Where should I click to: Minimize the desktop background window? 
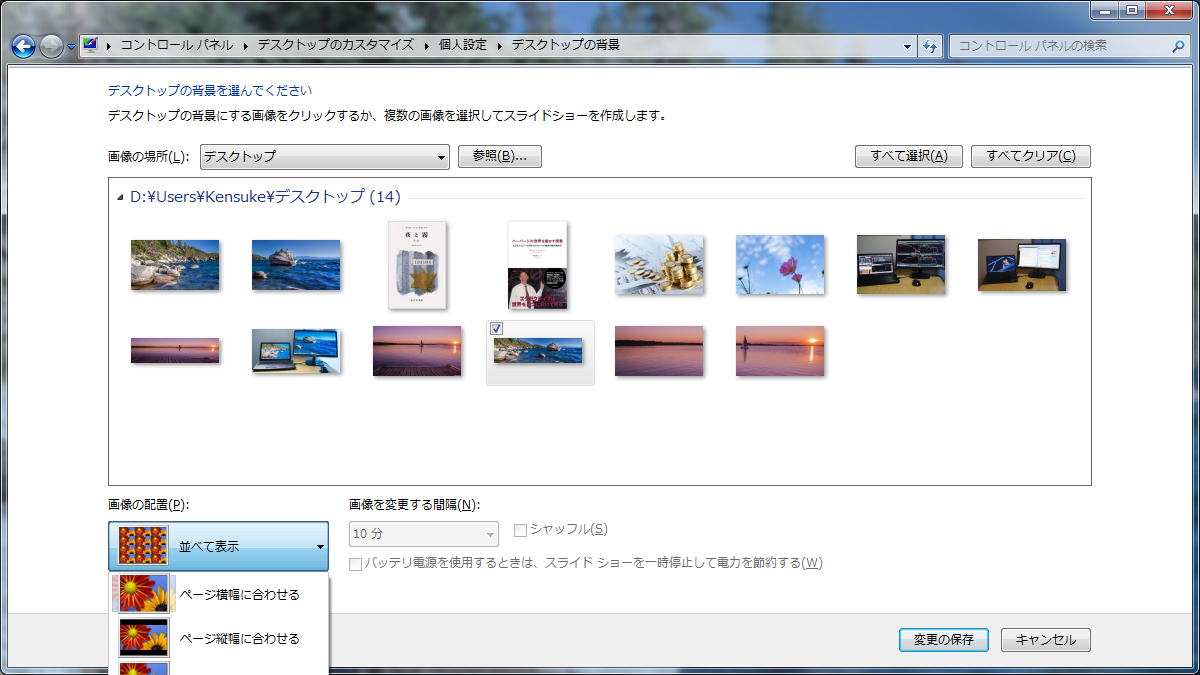point(1106,9)
